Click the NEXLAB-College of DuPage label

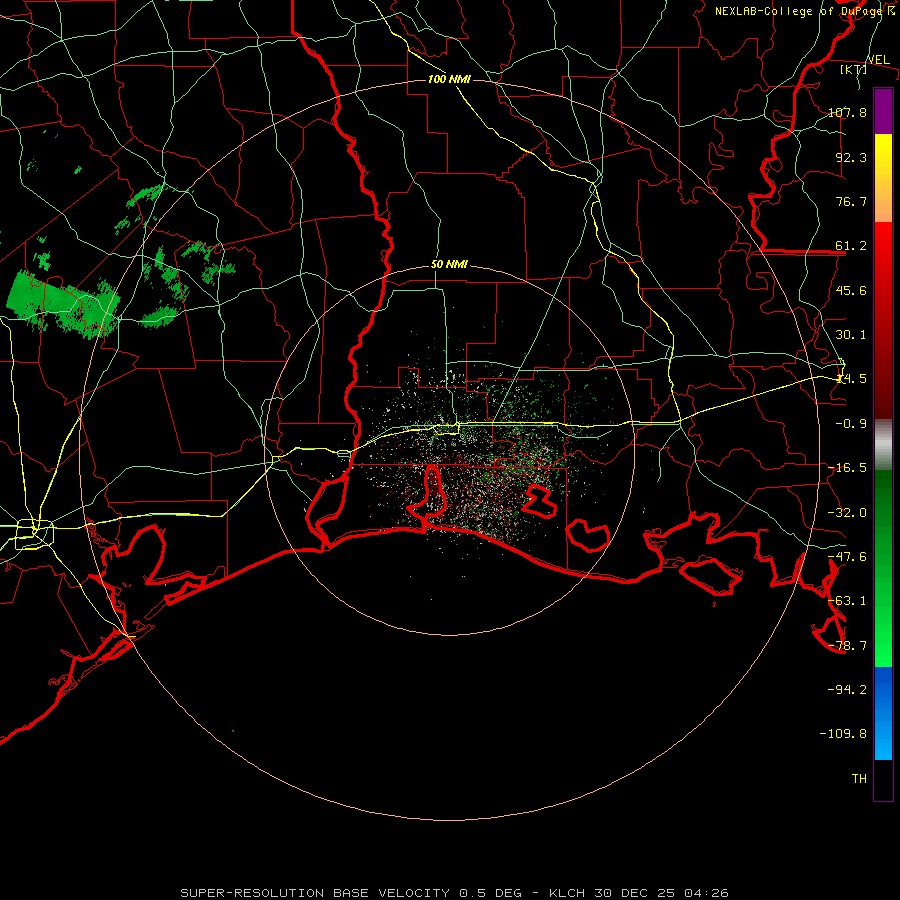tap(804, 11)
